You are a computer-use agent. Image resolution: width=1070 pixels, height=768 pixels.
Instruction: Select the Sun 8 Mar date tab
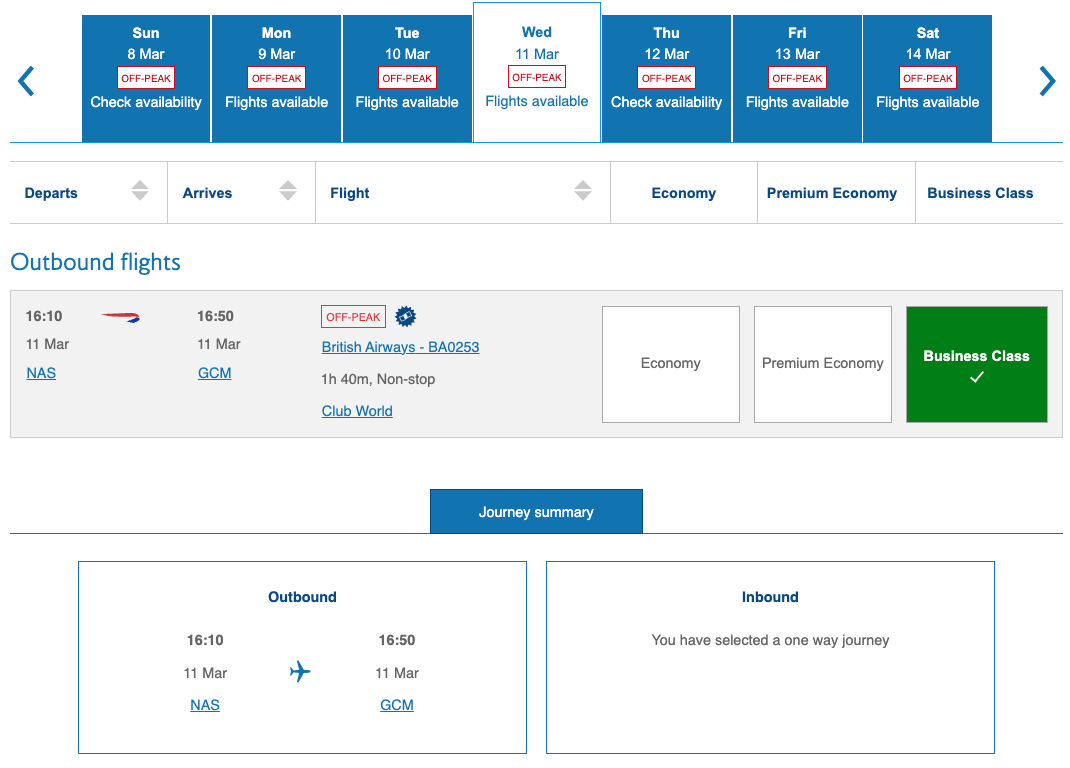click(x=146, y=79)
